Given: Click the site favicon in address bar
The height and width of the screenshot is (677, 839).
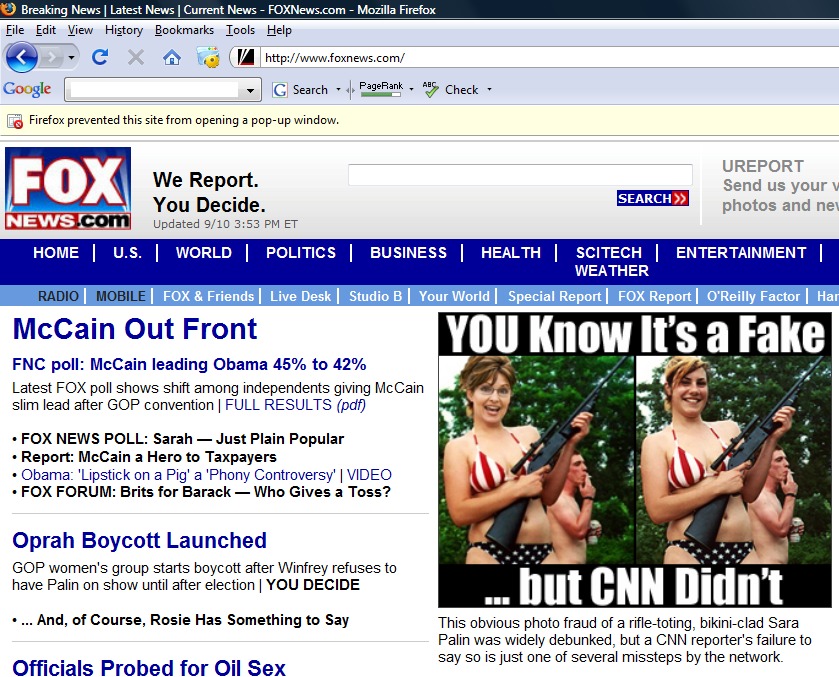Looking at the screenshot, I should click(245, 57).
